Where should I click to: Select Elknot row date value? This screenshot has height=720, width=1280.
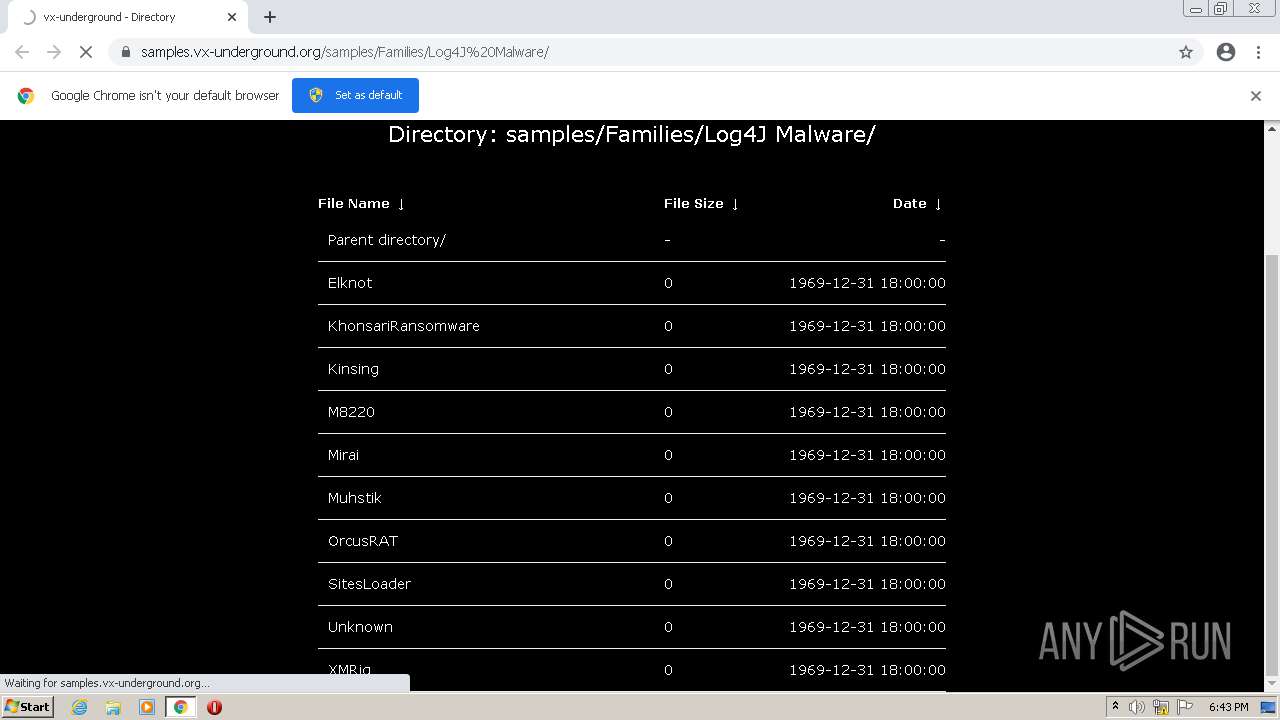point(867,283)
